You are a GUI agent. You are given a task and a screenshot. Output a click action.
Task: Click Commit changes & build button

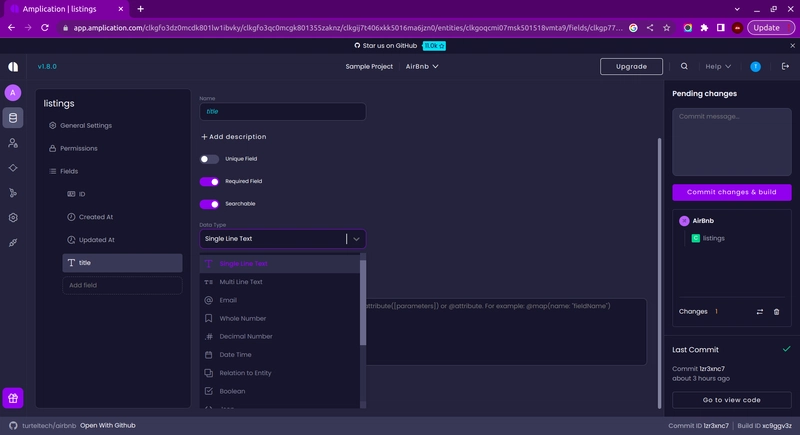coord(732,192)
